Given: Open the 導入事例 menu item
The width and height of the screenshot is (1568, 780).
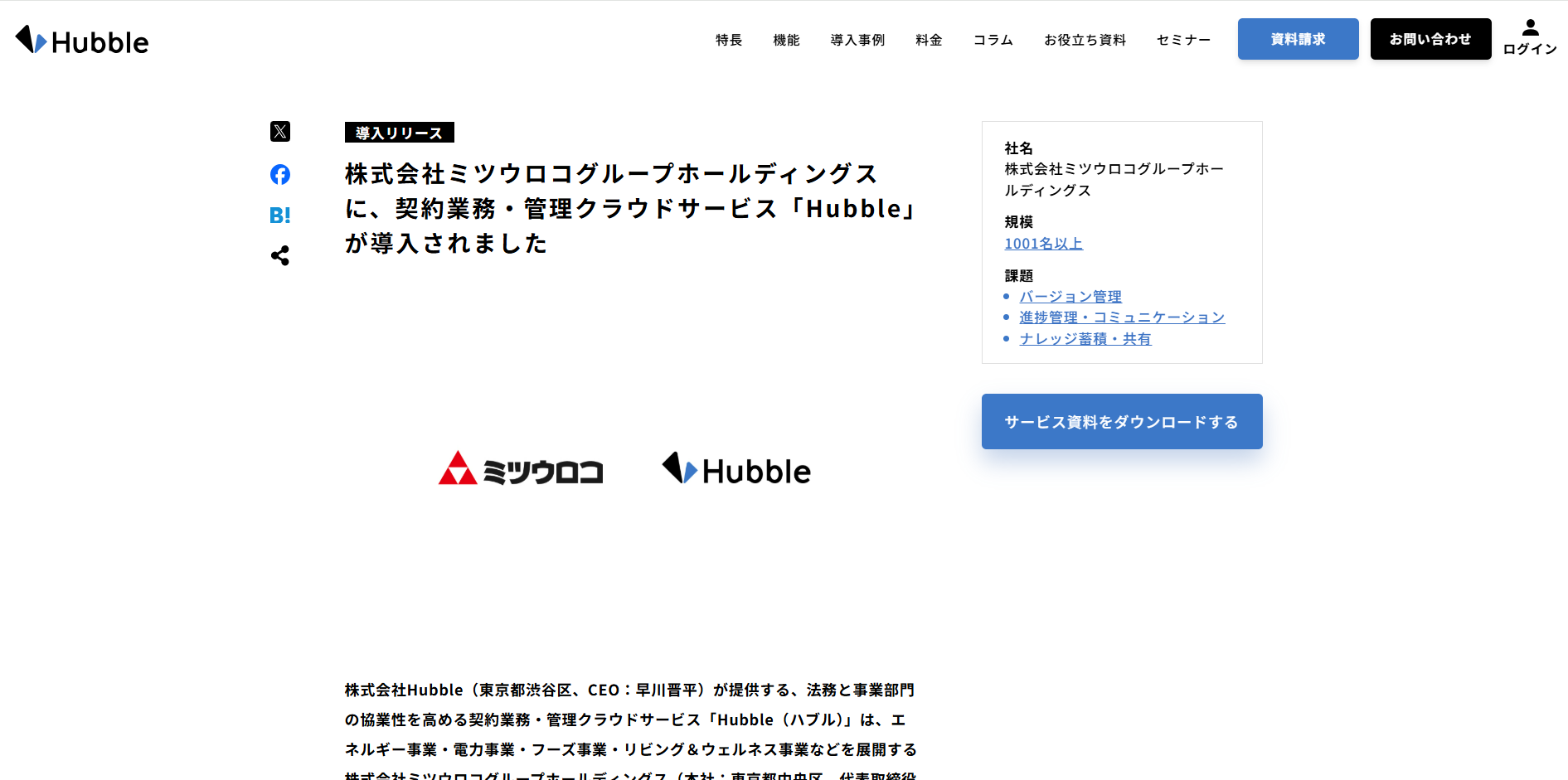Looking at the screenshot, I should 857,39.
